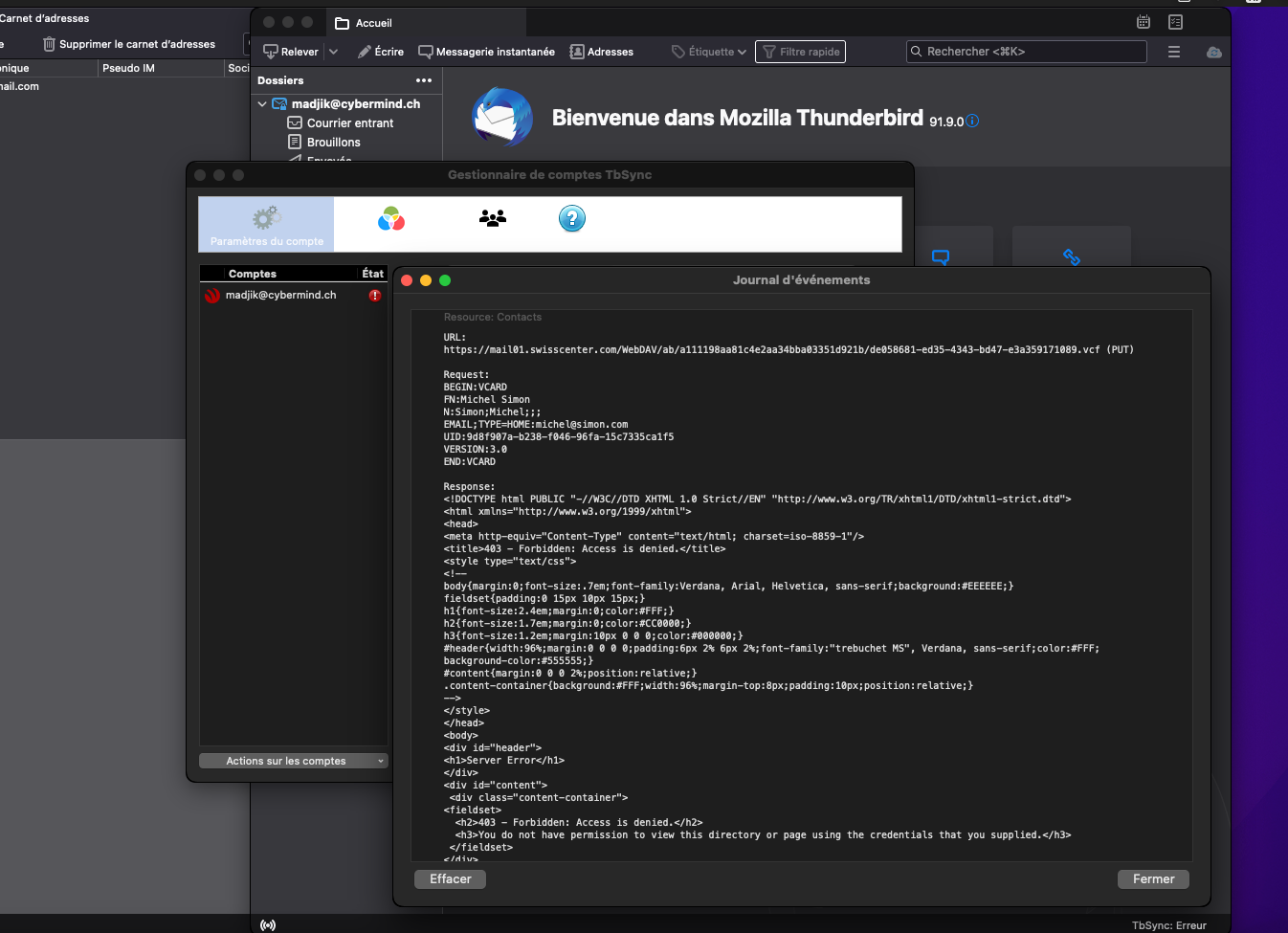Collapse the madjik@cybermind.ch account tree
1288x933 pixels.
click(x=262, y=104)
